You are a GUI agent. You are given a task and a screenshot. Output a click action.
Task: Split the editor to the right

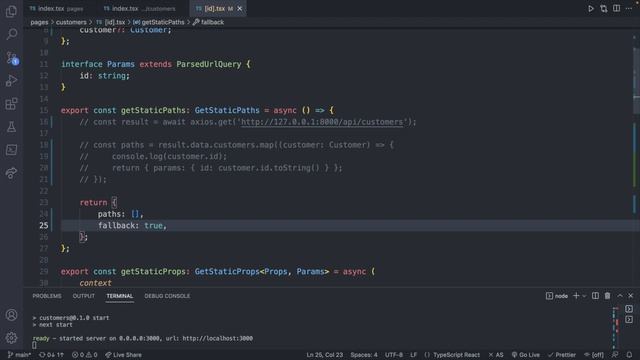coord(616,9)
